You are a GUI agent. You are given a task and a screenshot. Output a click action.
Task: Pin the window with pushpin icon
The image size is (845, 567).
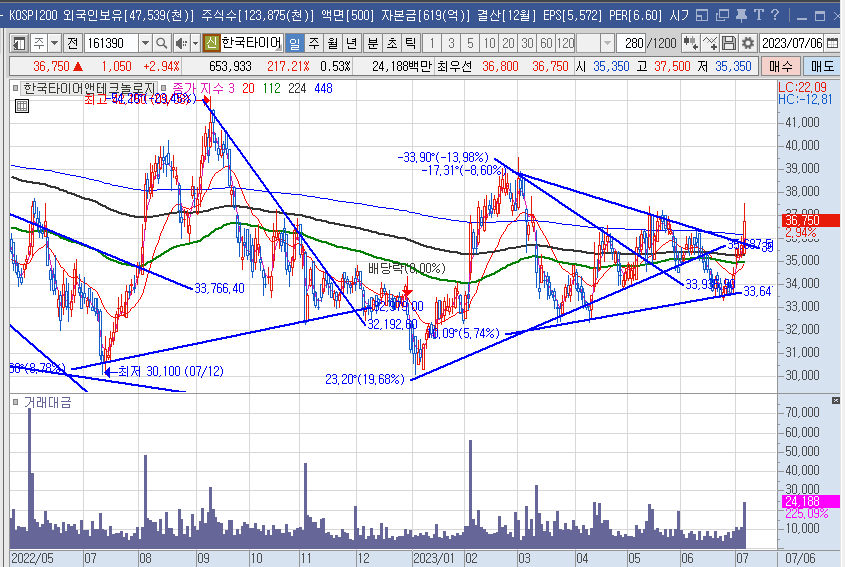coord(741,15)
